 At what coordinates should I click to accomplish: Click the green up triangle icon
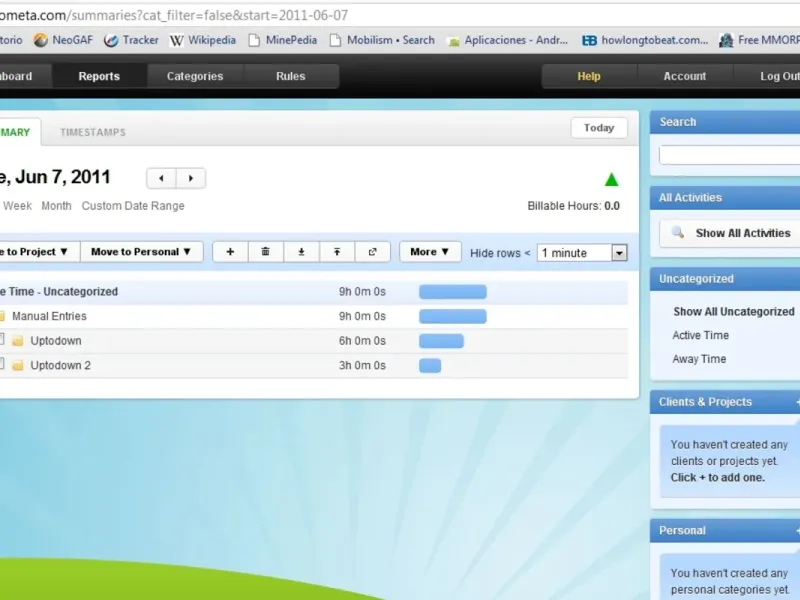pyautogui.click(x=611, y=180)
